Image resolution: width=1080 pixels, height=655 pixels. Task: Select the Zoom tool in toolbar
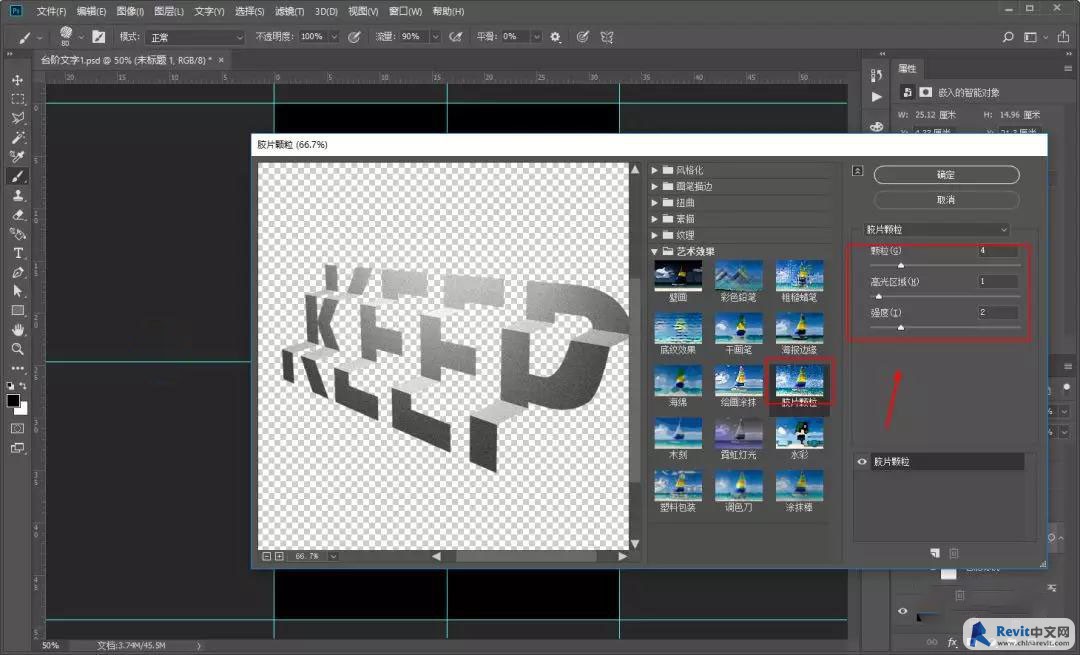tap(17, 349)
